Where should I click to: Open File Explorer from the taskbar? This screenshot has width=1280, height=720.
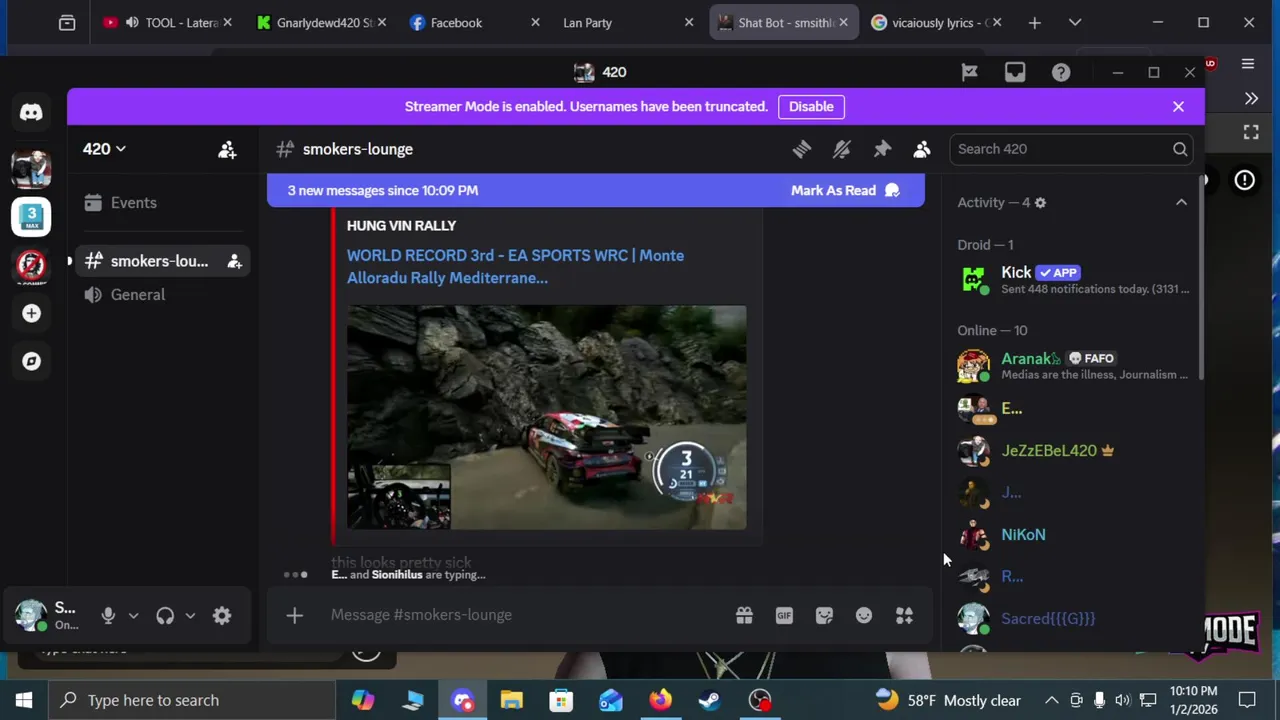coord(512,700)
